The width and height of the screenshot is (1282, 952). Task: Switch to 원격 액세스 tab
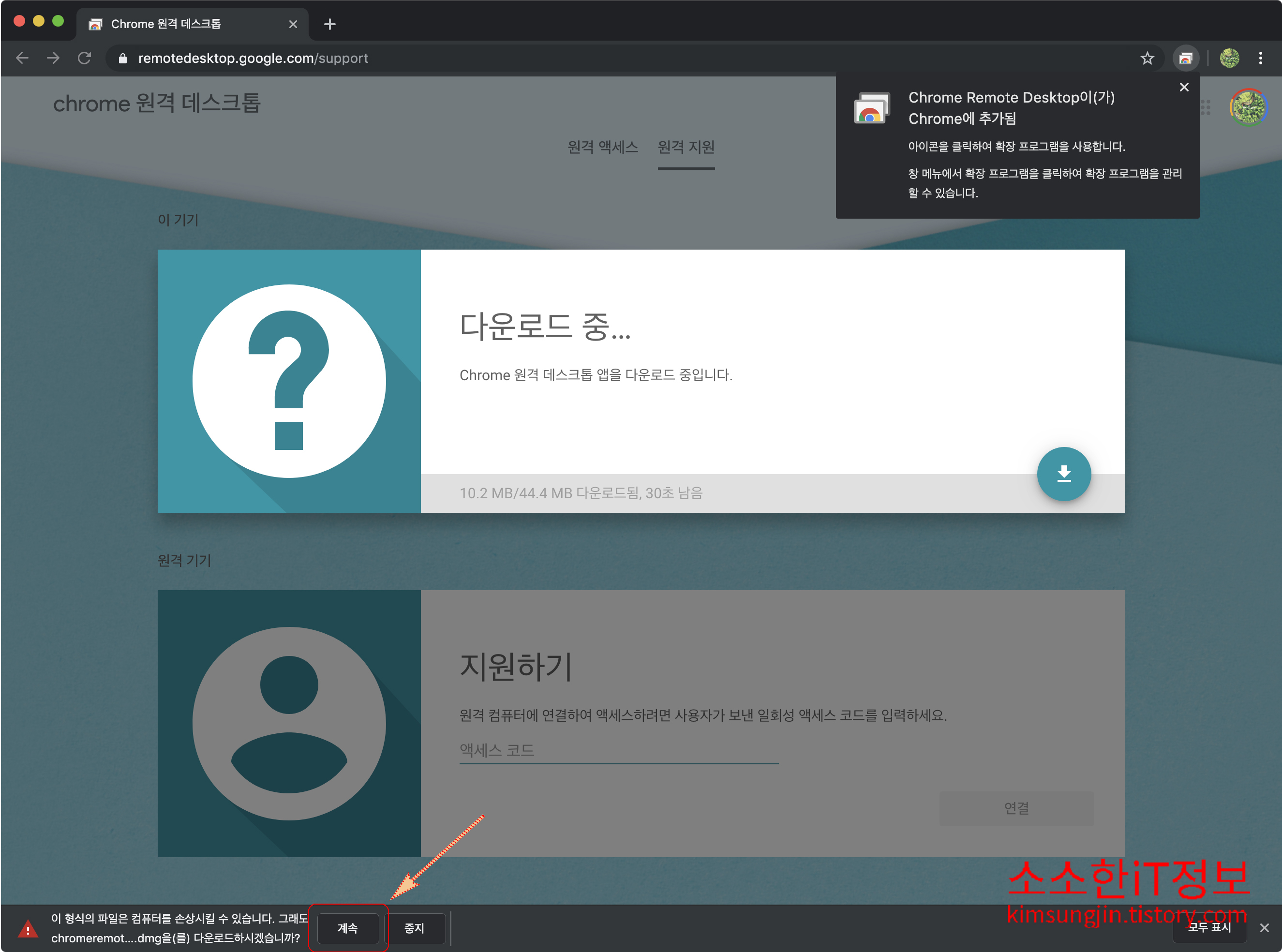pos(602,147)
